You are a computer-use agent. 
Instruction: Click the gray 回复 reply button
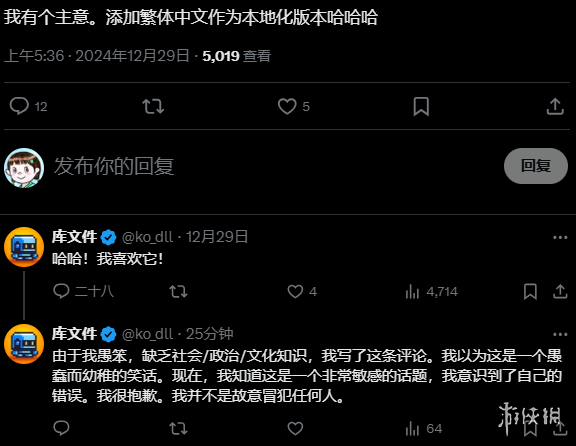[536, 166]
